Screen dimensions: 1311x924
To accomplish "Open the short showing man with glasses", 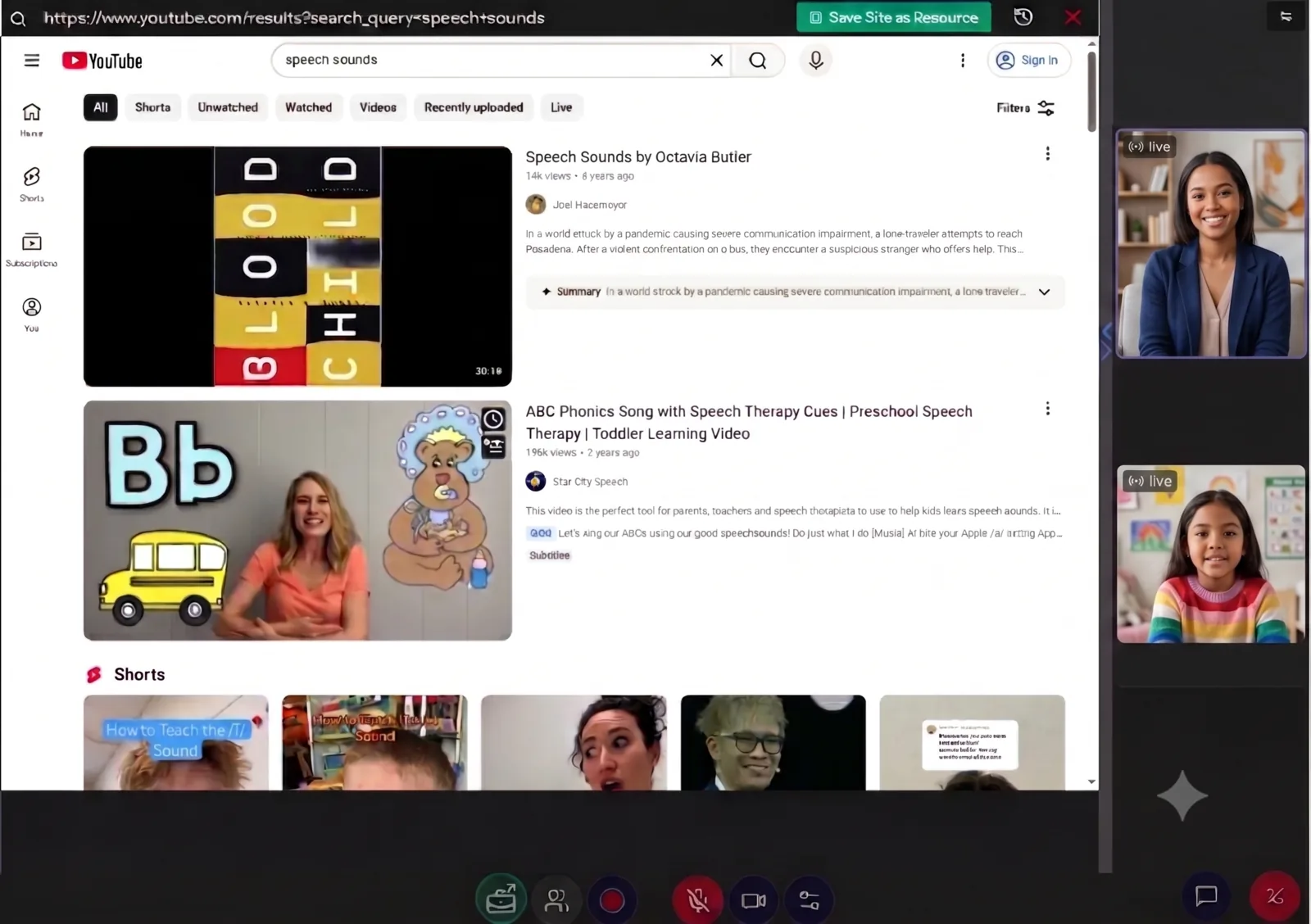I will pyautogui.click(x=773, y=742).
